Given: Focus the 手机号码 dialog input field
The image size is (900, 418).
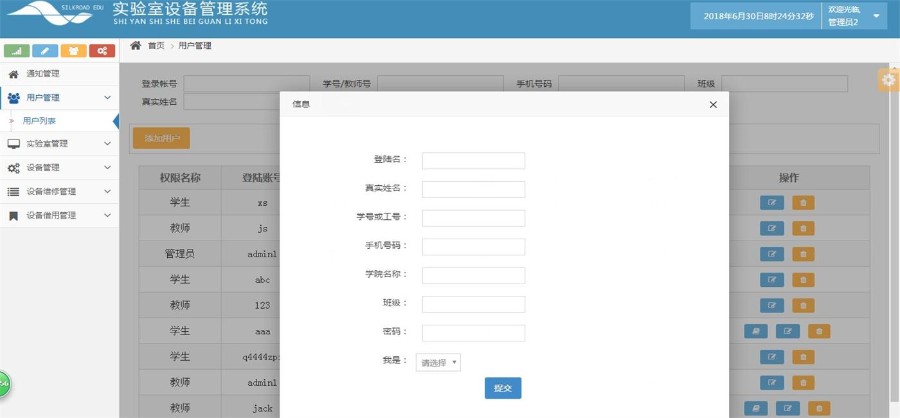Looking at the screenshot, I should [474, 247].
